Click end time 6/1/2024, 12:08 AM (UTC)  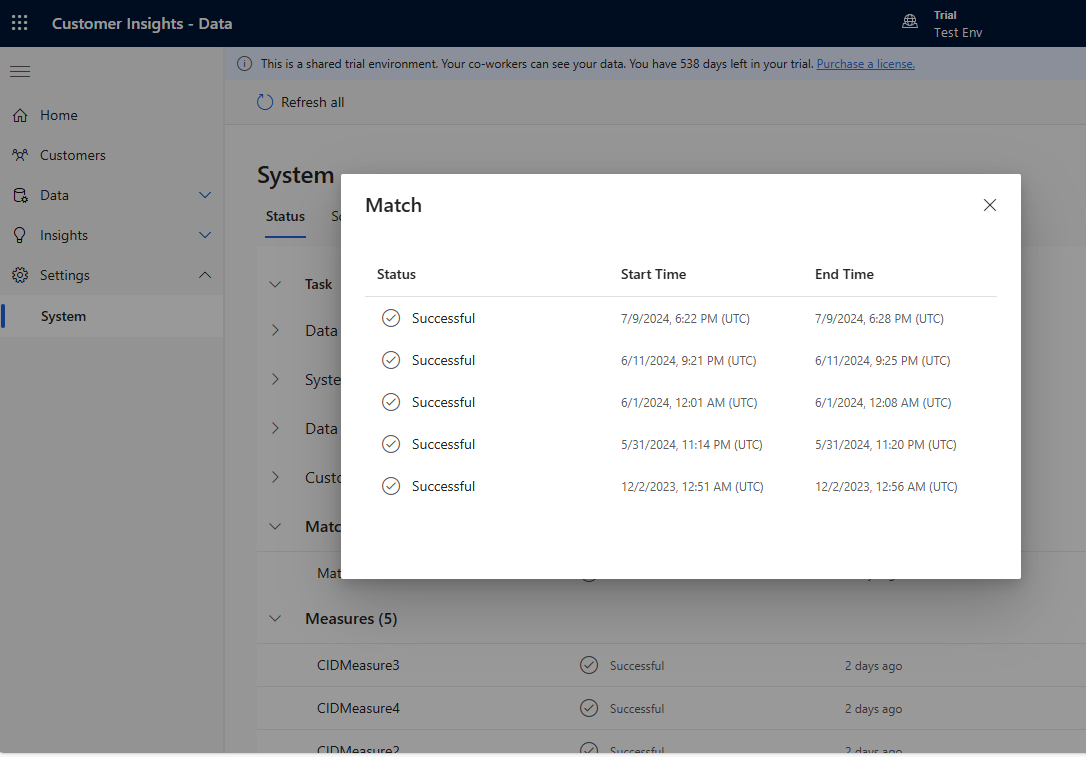pyautogui.click(x=883, y=402)
